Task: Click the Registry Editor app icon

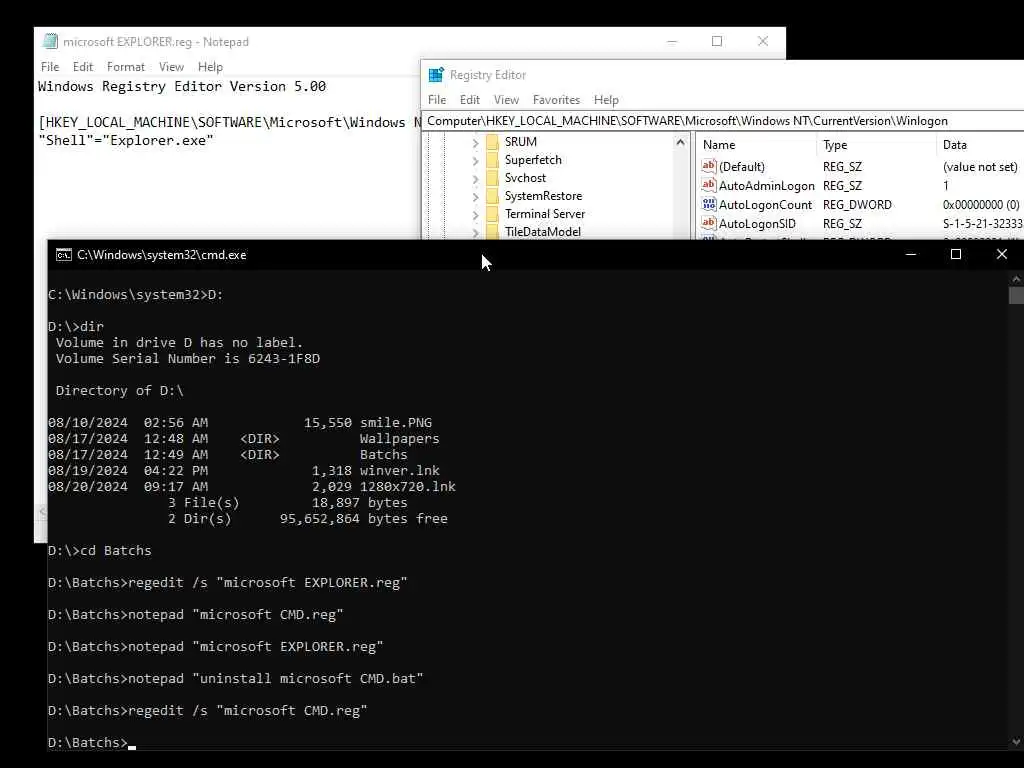Action: [x=436, y=74]
